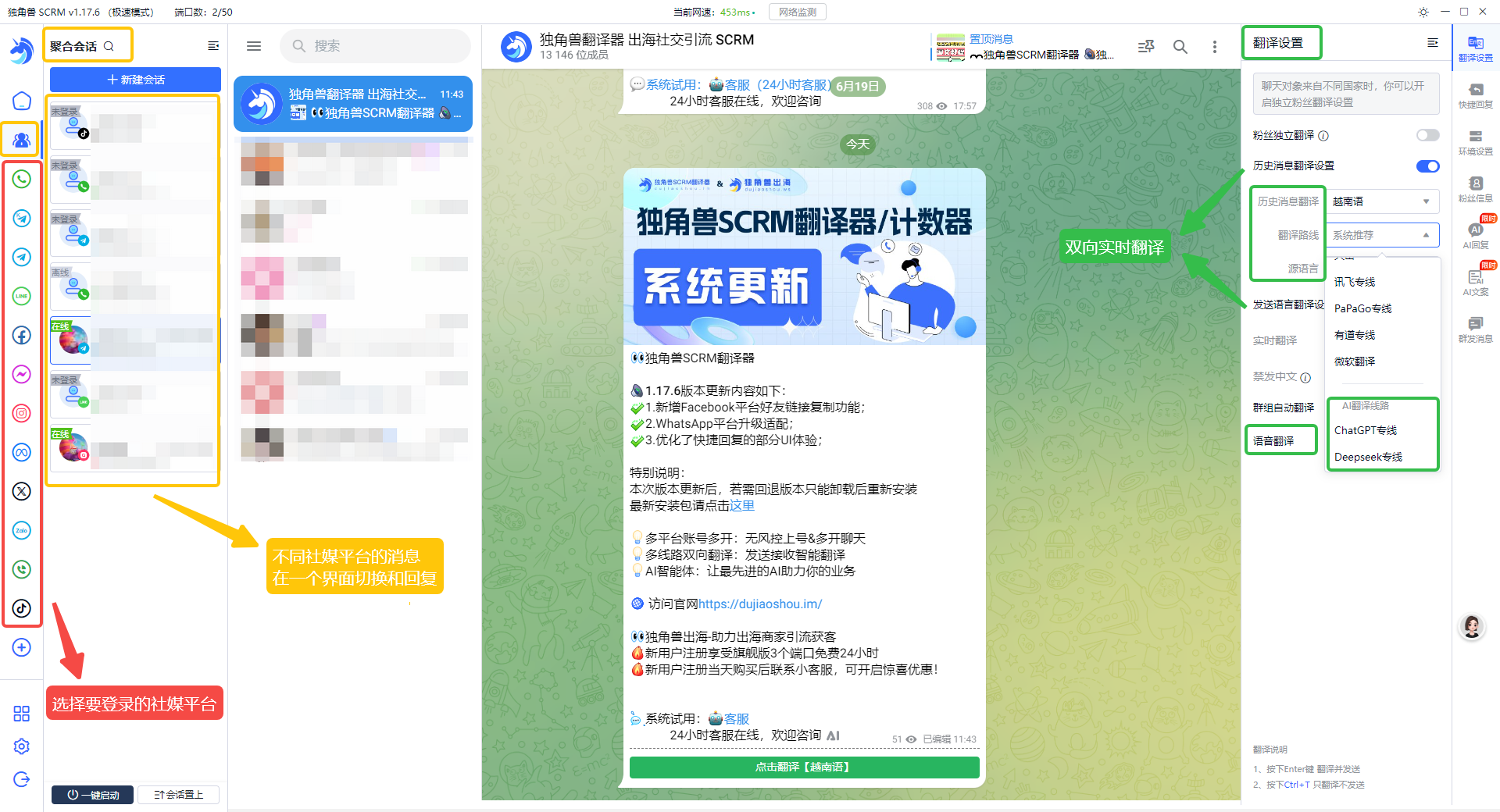Click info icon next to 粉丝独立翻译
Screen dimensions: 1500x812
tap(1323, 136)
